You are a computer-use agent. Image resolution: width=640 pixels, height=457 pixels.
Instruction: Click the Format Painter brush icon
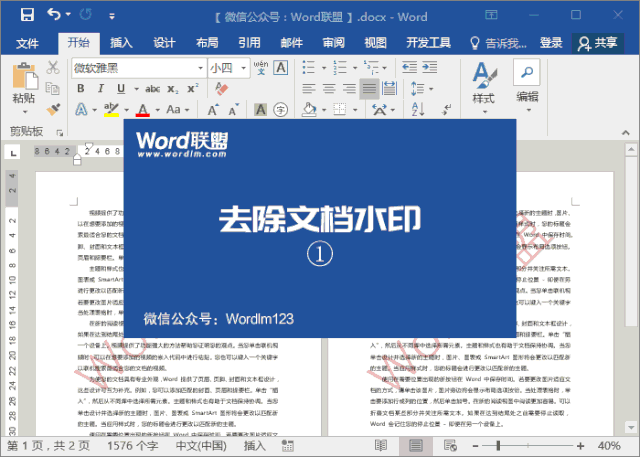[x=53, y=109]
